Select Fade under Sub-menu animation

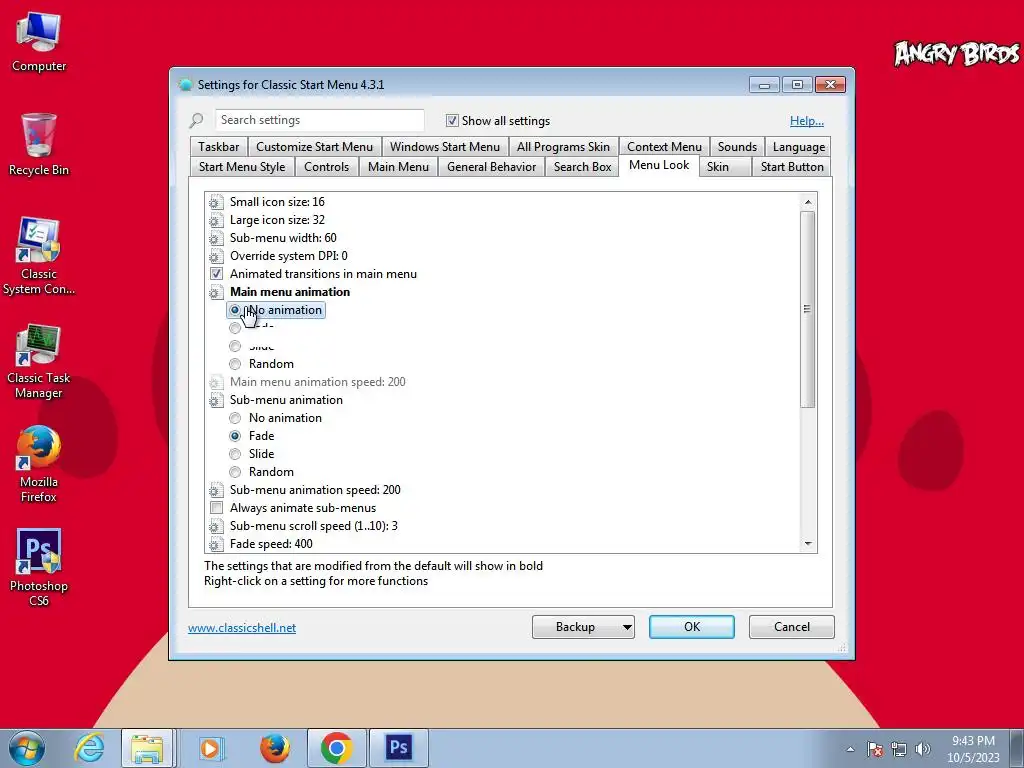235,436
